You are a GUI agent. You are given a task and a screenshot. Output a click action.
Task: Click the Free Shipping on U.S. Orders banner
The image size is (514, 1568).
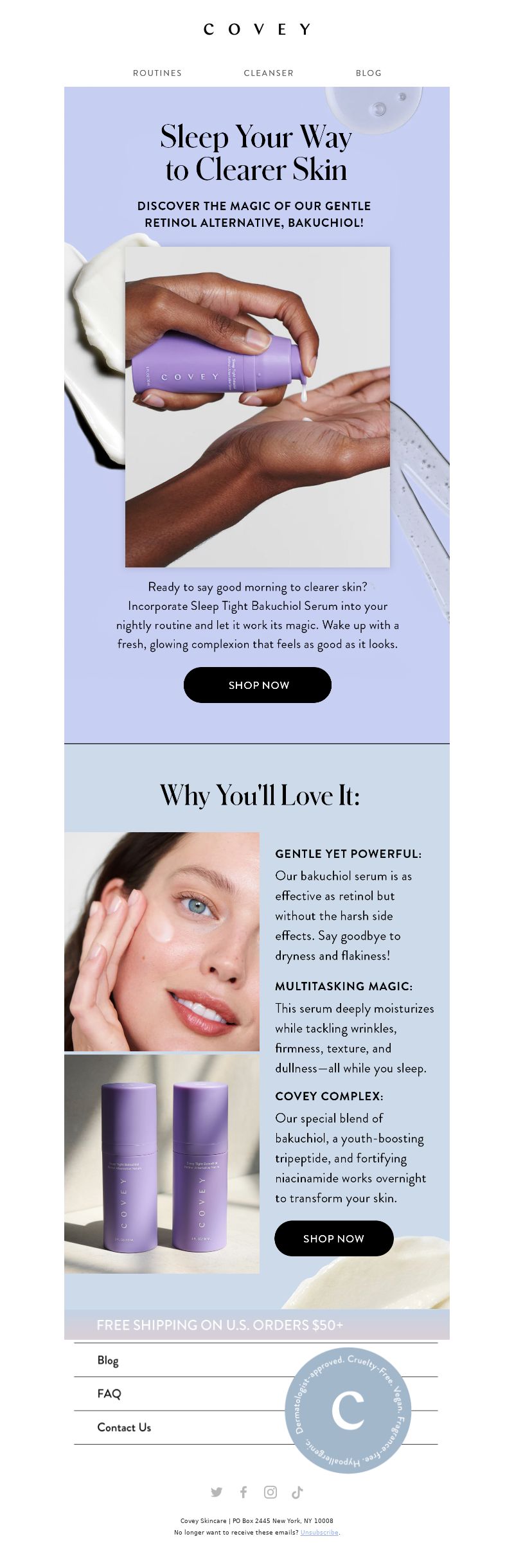pyautogui.click(x=257, y=1324)
